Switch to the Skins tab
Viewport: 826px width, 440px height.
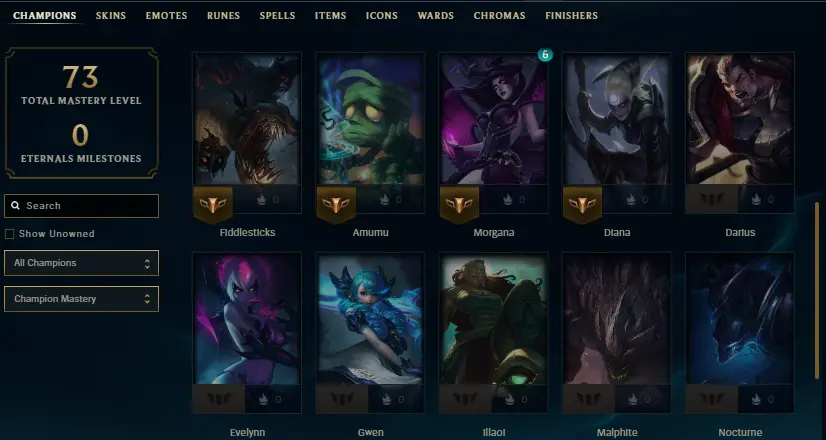(x=111, y=16)
